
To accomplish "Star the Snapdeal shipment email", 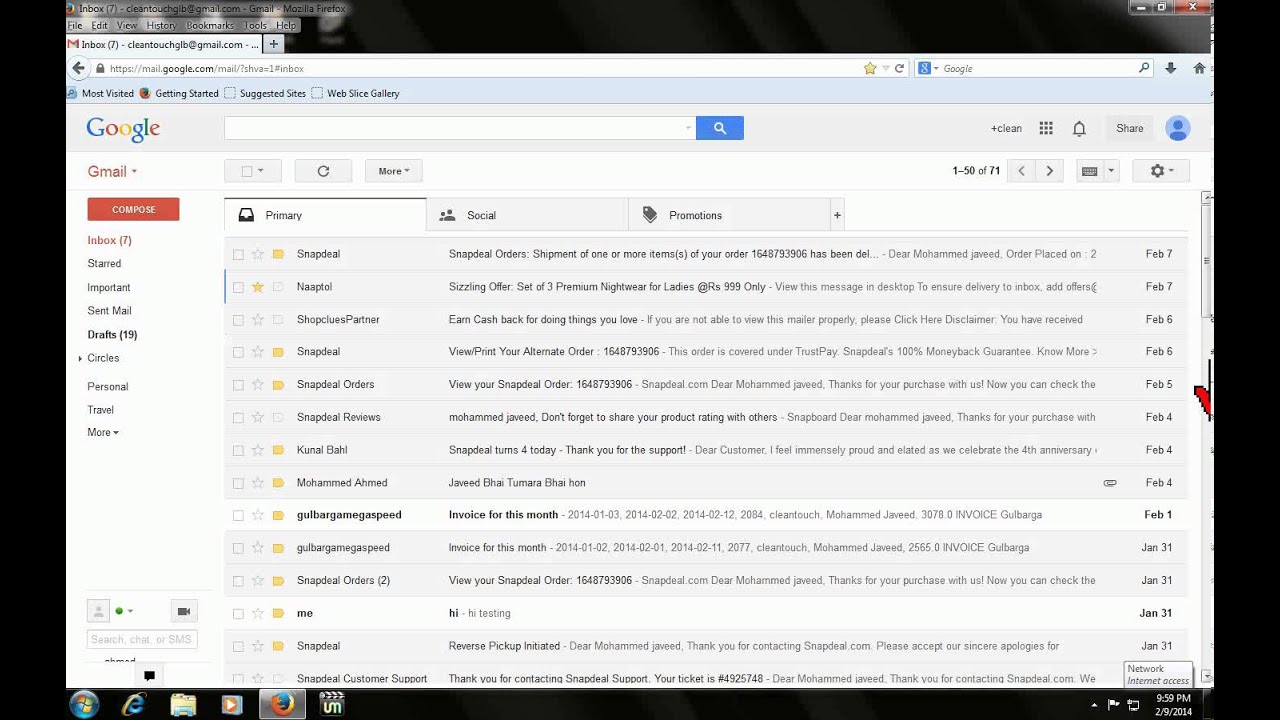I will pyautogui.click(x=258, y=254).
